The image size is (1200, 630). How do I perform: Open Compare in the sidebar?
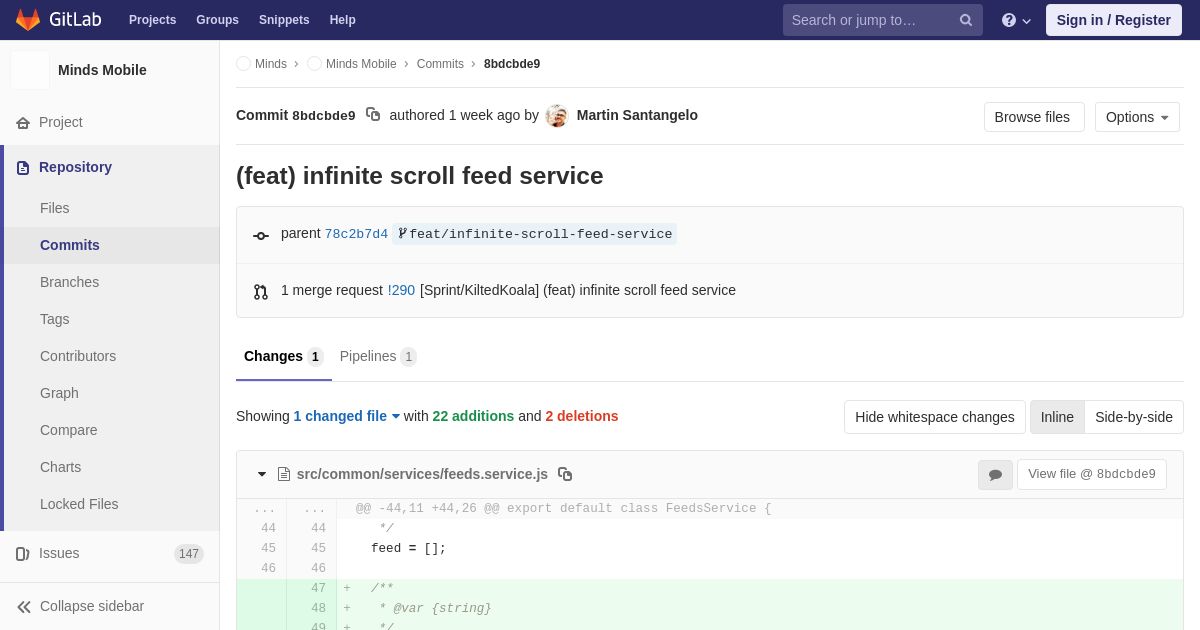[112, 430]
